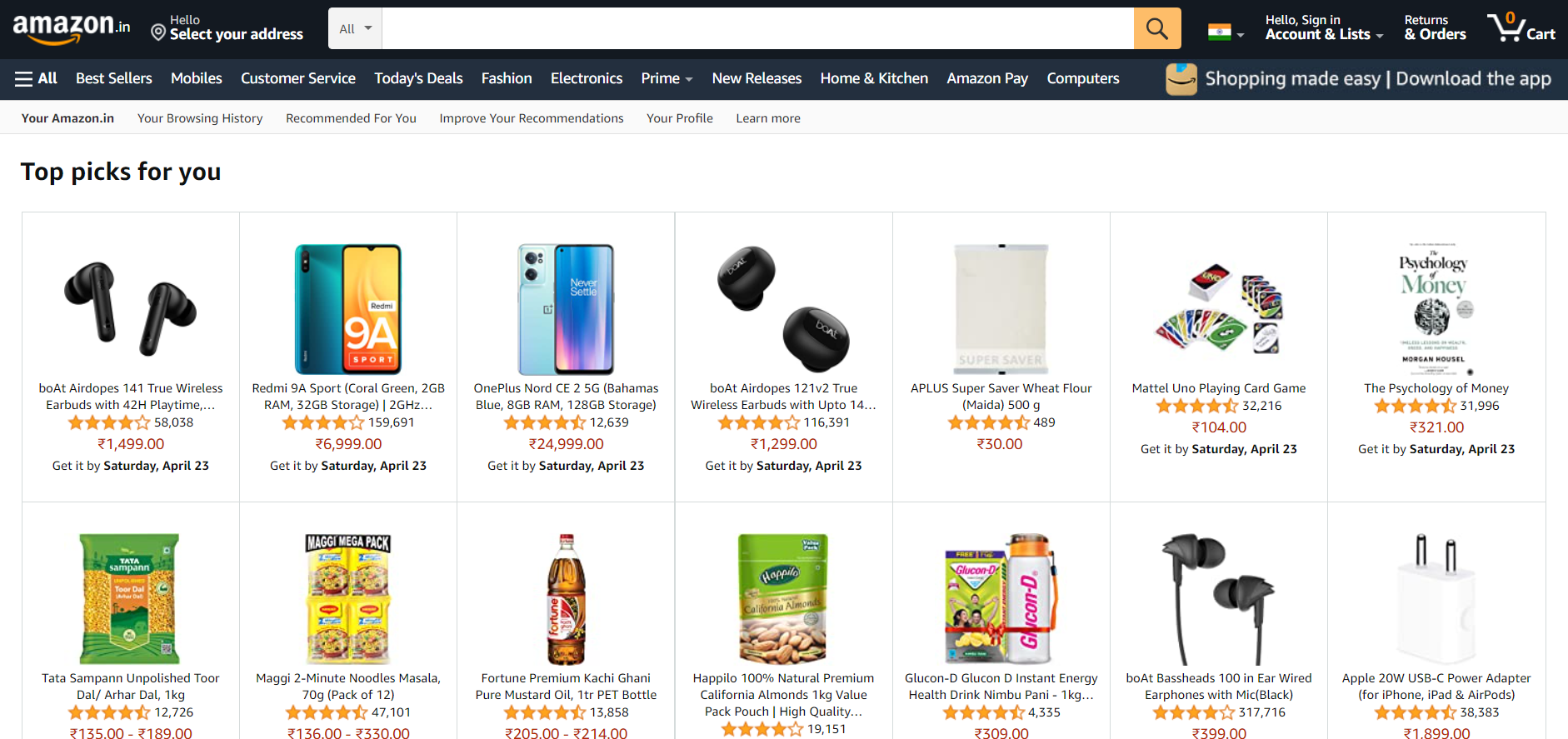Click the yellow search button background
Image resolution: width=1568 pixels, height=739 pixels.
coord(1156,27)
